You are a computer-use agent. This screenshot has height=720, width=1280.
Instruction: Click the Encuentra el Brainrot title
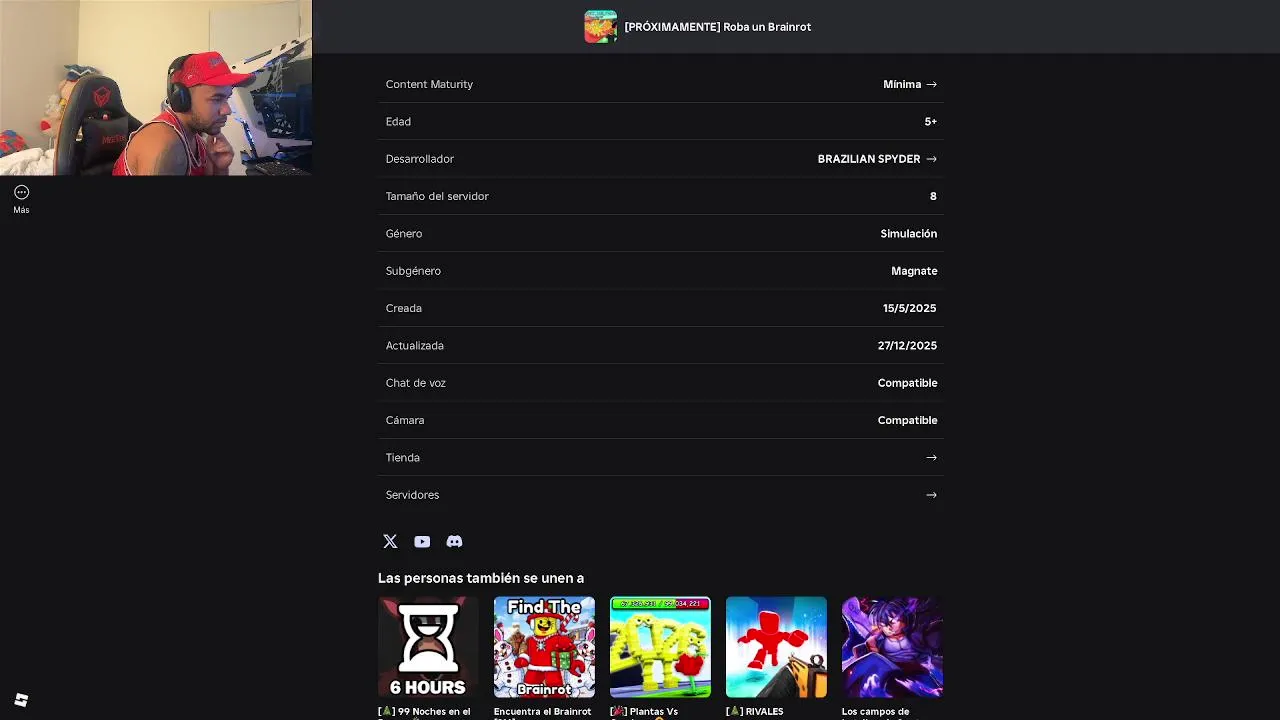(x=542, y=712)
